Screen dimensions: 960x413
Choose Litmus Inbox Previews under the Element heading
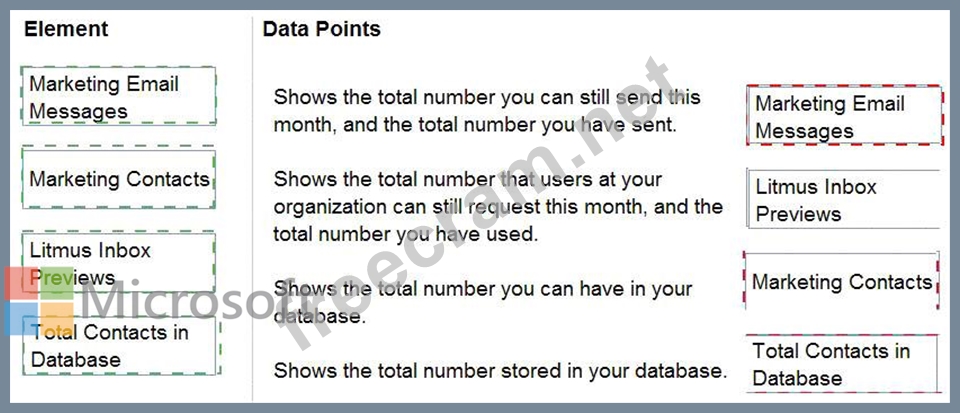point(118,263)
